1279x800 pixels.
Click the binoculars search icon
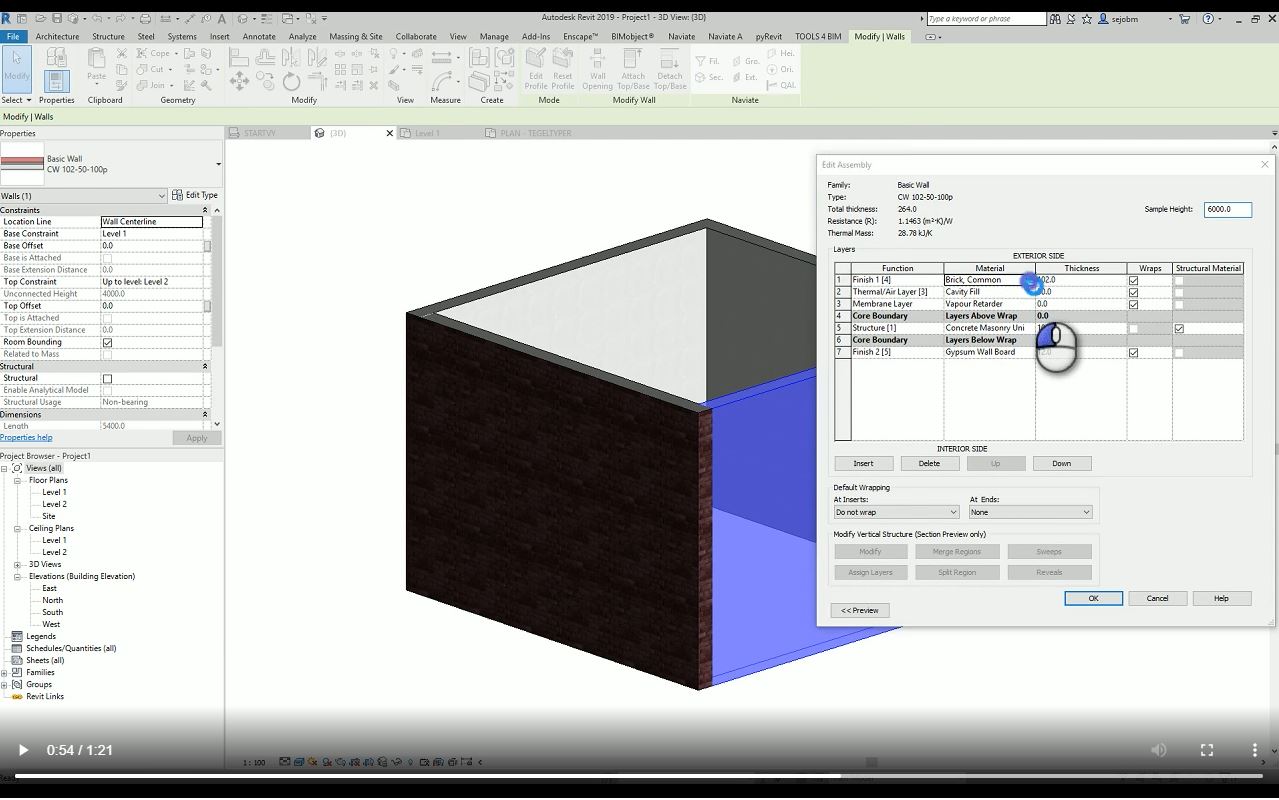pos(1055,18)
